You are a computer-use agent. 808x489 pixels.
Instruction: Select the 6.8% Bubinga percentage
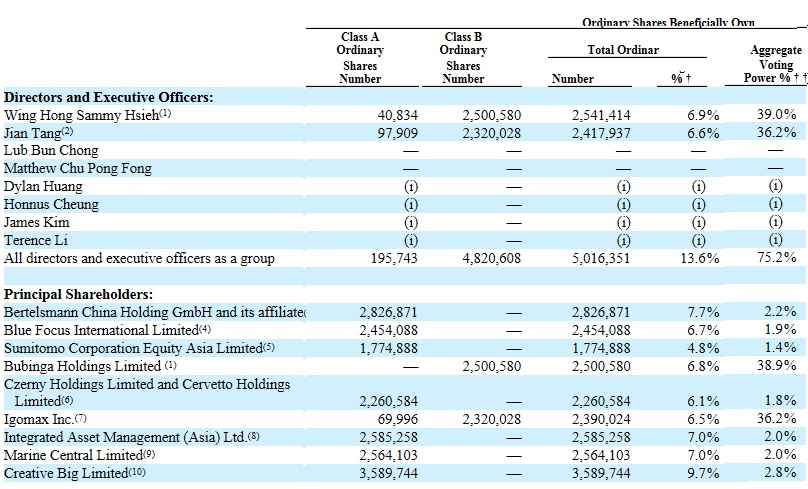[x=703, y=367]
